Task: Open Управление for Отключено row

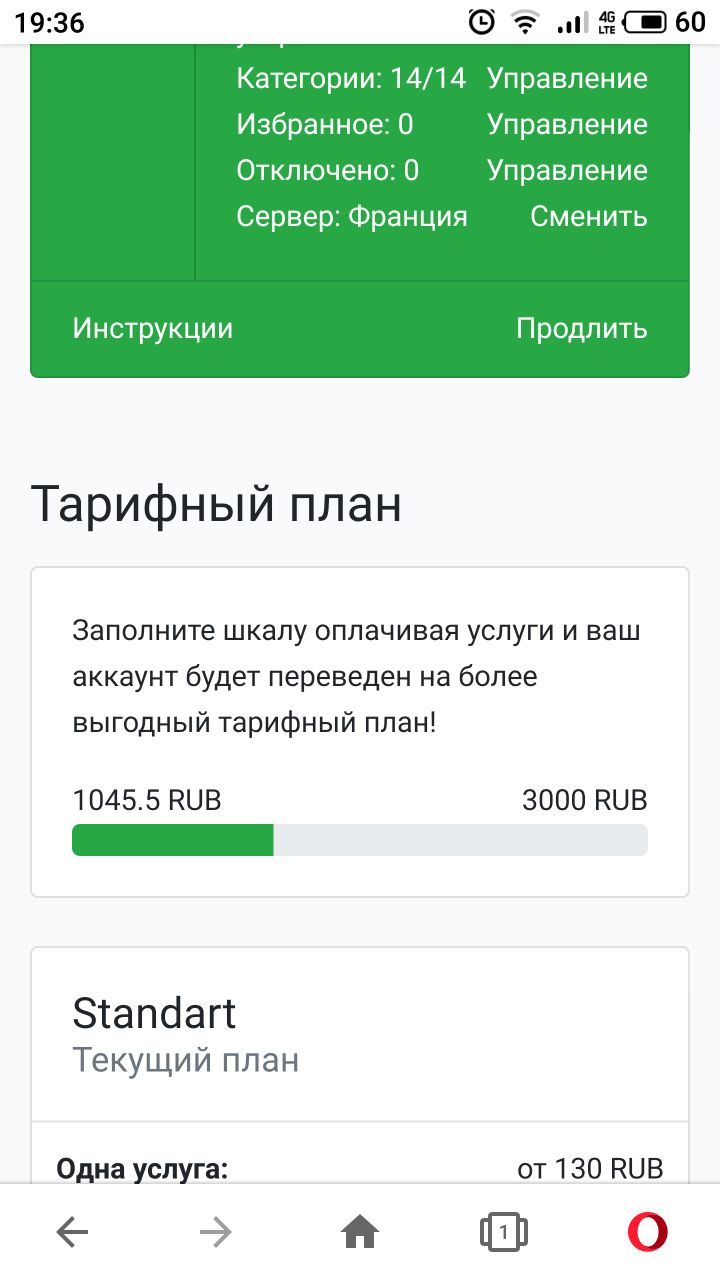Action: click(x=567, y=171)
